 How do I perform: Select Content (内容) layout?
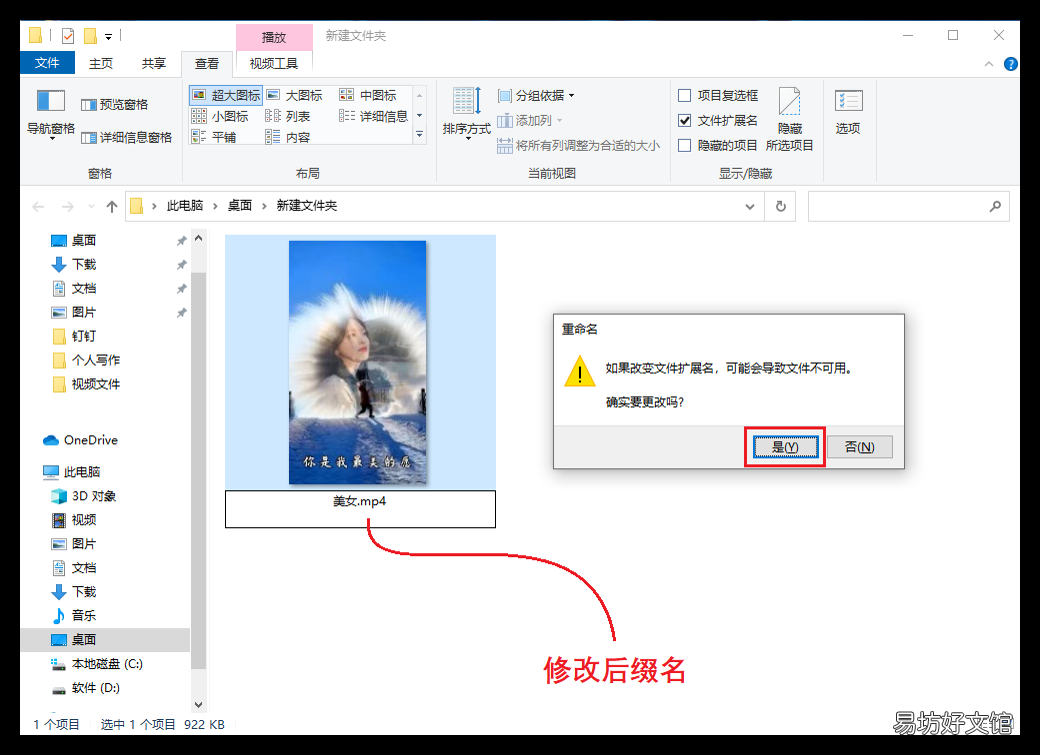287,137
